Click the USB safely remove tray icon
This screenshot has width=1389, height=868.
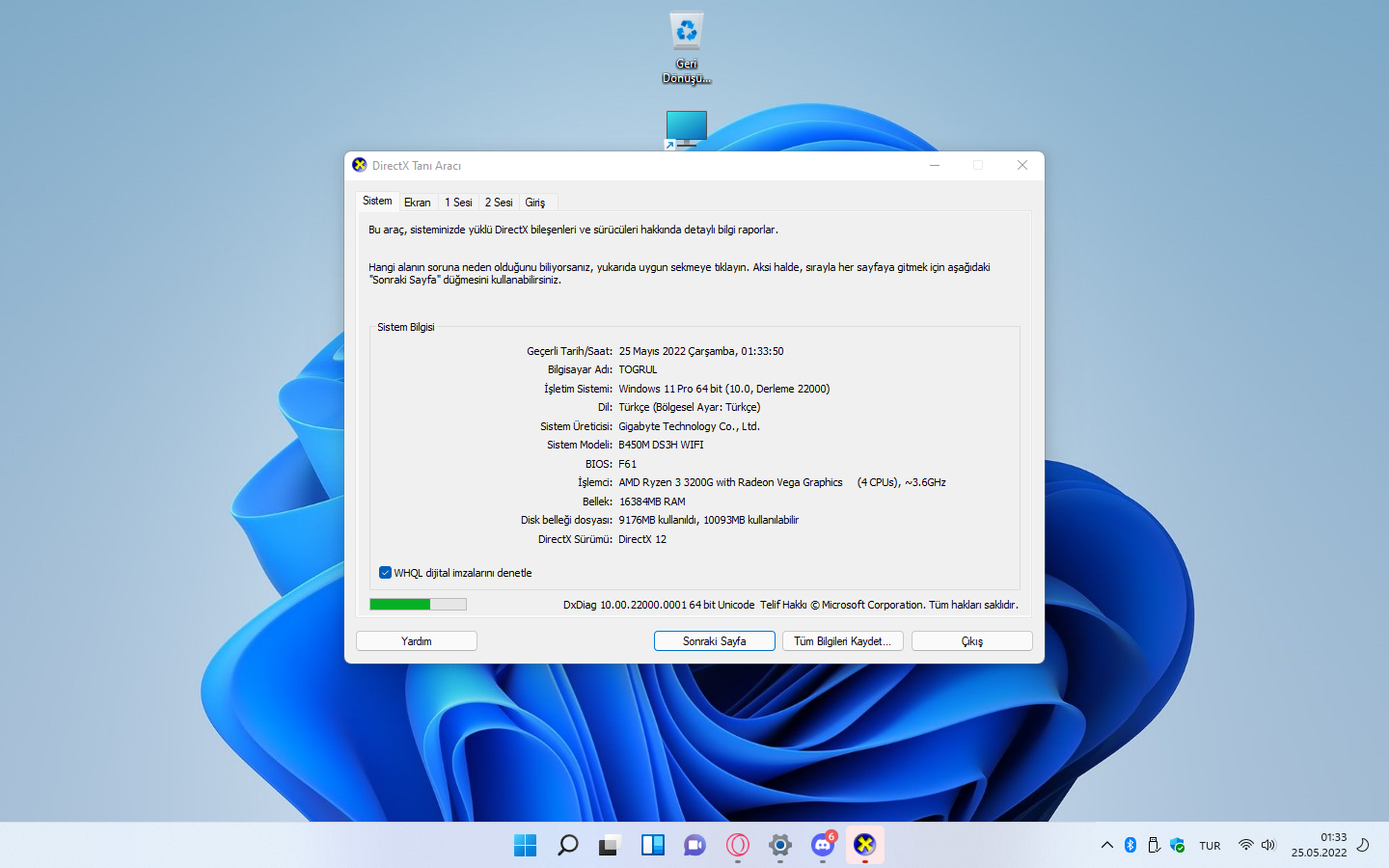point(1154,845)
